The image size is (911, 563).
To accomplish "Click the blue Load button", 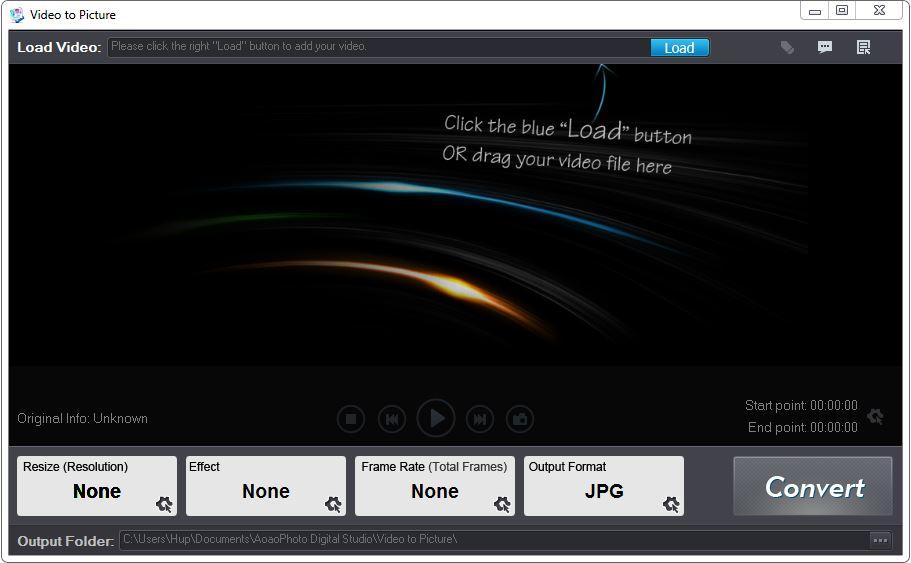I will [x=679, y=48].
